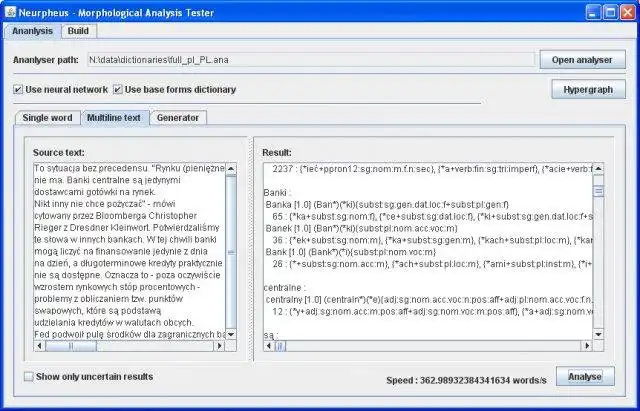The width and height of the screenshot is (640, 411).
Task: Click the Source text horizontal scrollbar thumb
Action: pos(71,346)
